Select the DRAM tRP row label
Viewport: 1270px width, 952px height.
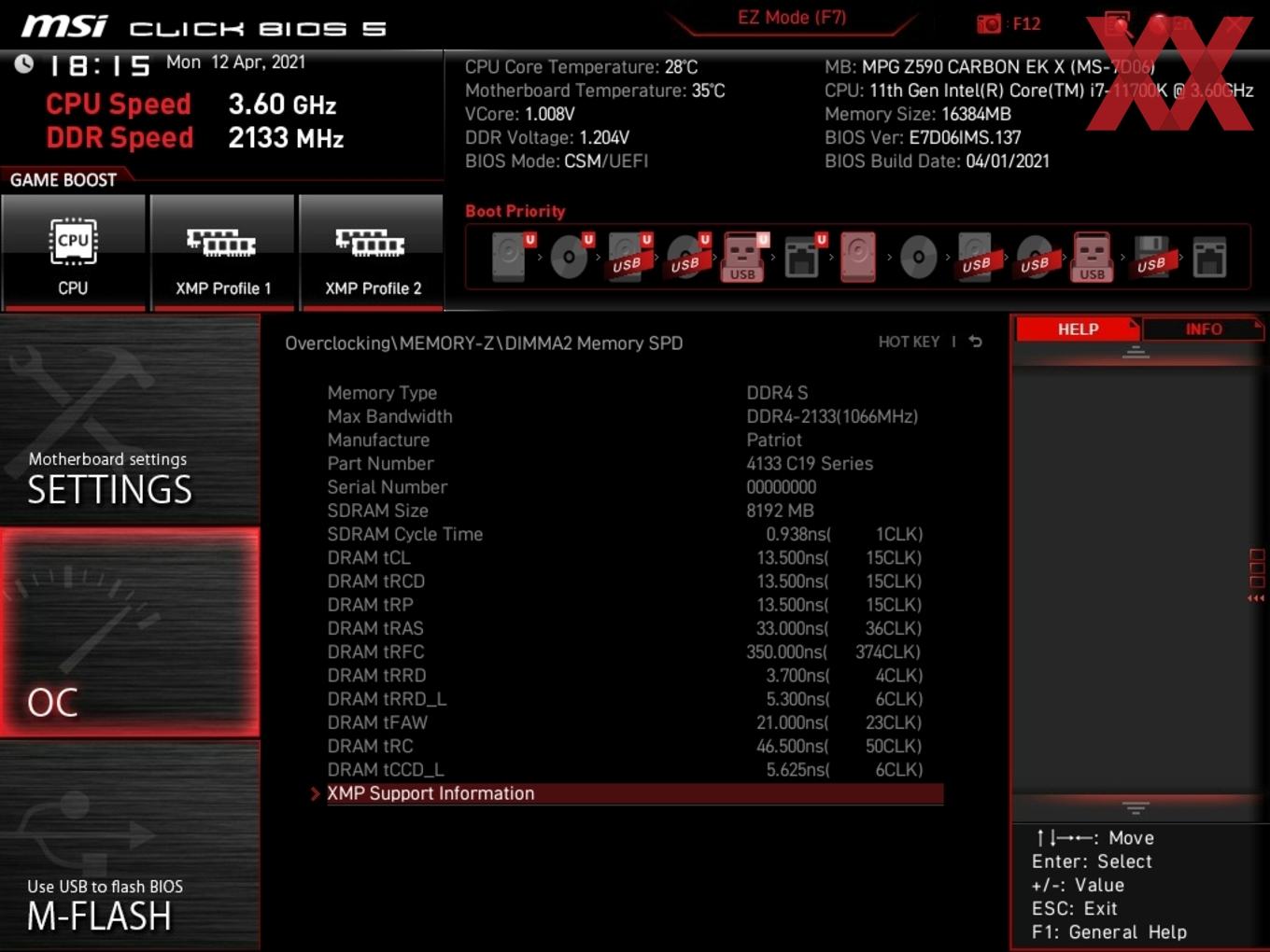(x=370, y=605)
